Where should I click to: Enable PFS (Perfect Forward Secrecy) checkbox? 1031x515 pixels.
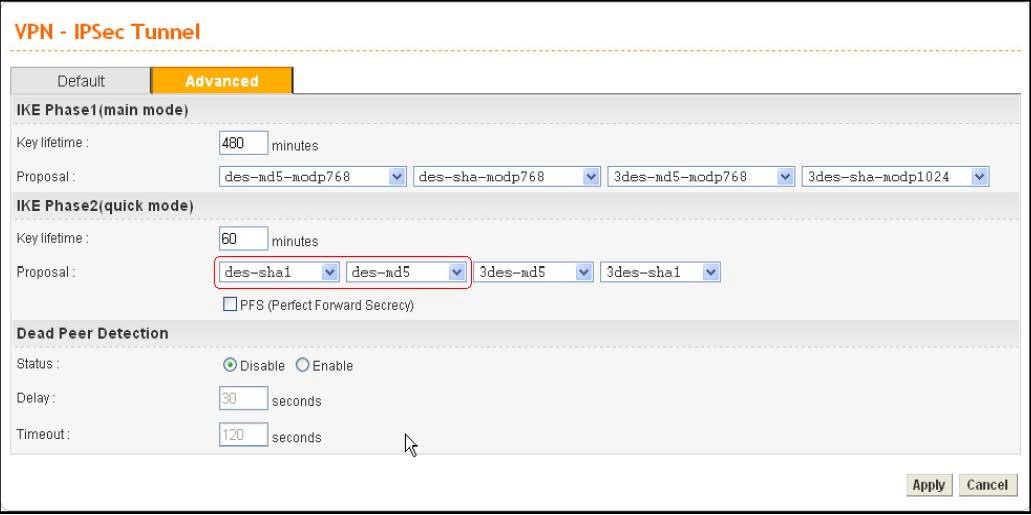230,305
